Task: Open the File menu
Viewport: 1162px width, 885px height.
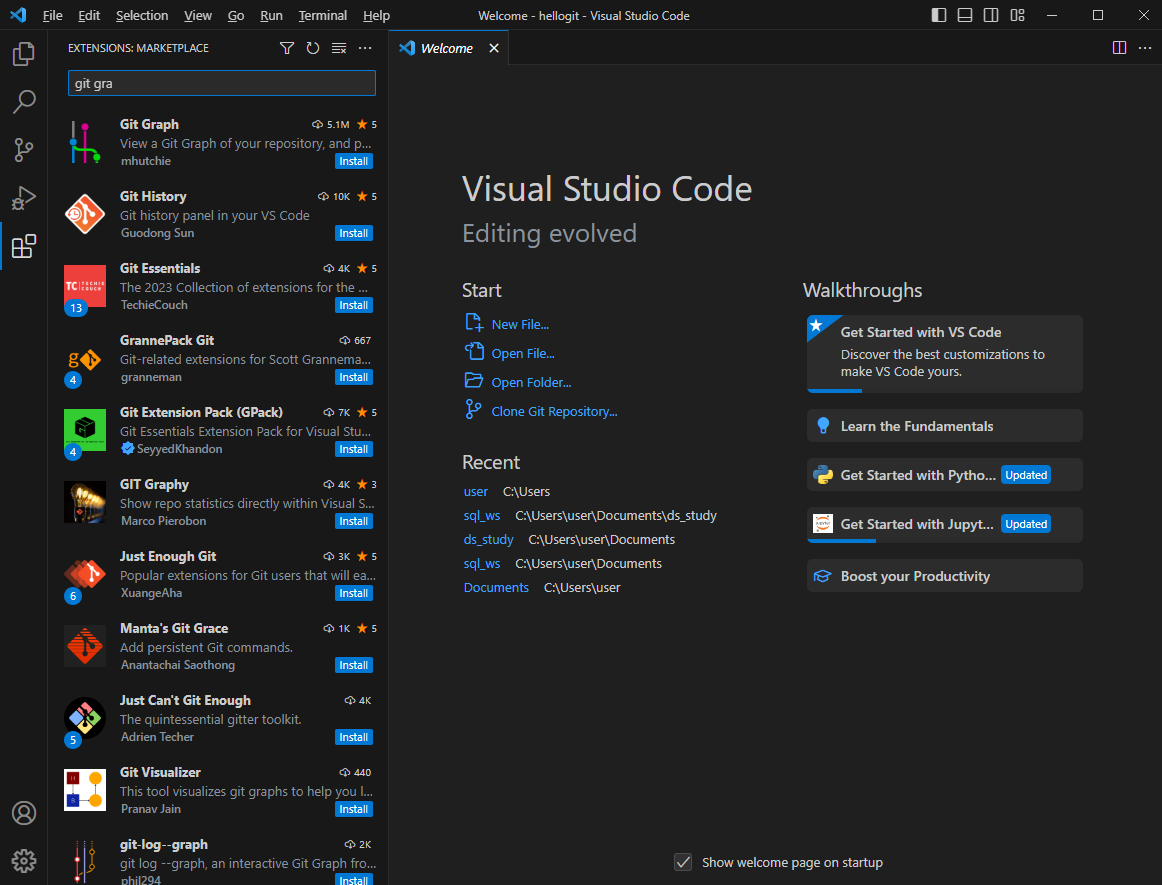Action: point(53,16)
